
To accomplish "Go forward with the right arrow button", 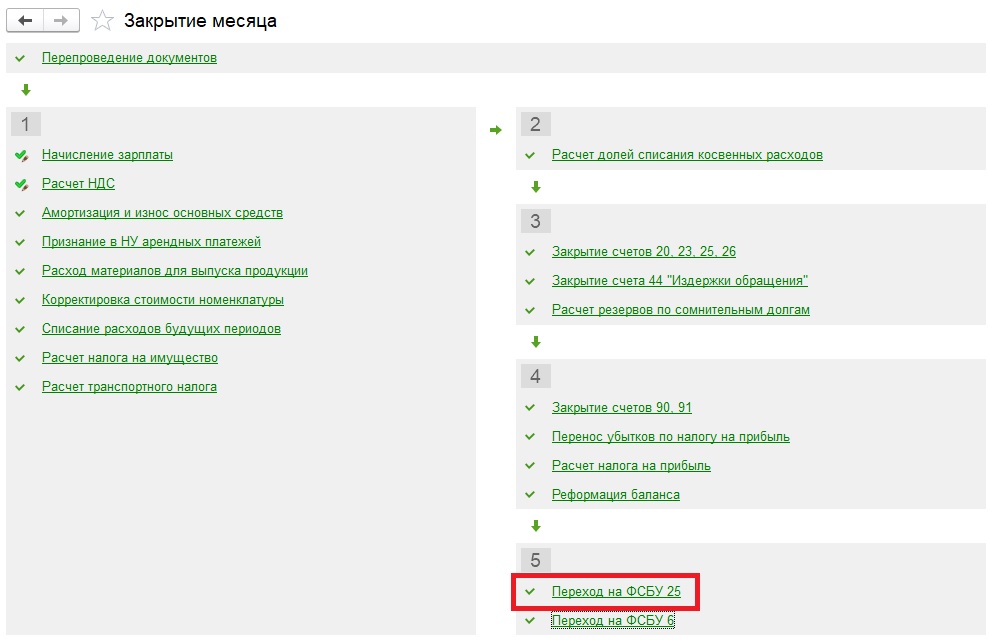I will pyautogui.click(x=61, y=20).
